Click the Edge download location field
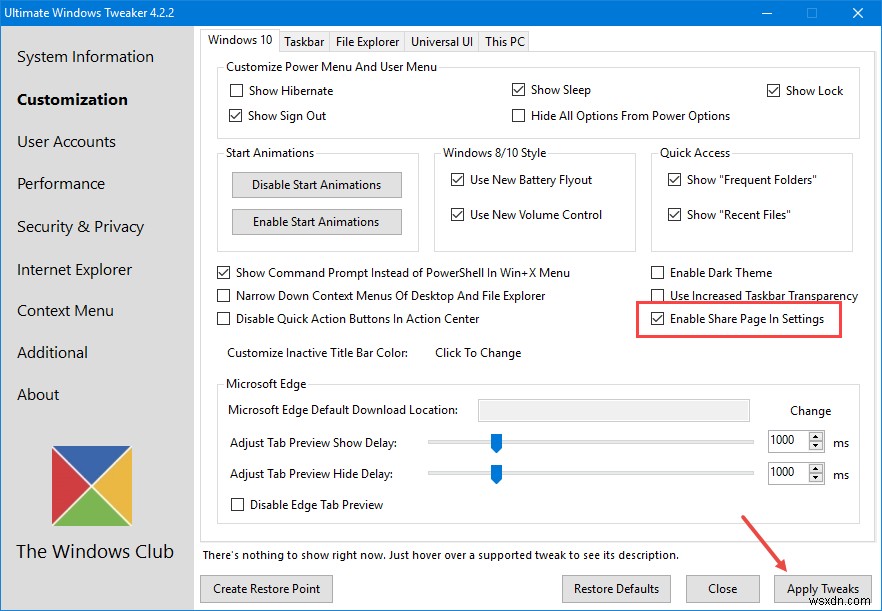Image resolution: width=882 pixels, height=611 pixels. [613, 410]
